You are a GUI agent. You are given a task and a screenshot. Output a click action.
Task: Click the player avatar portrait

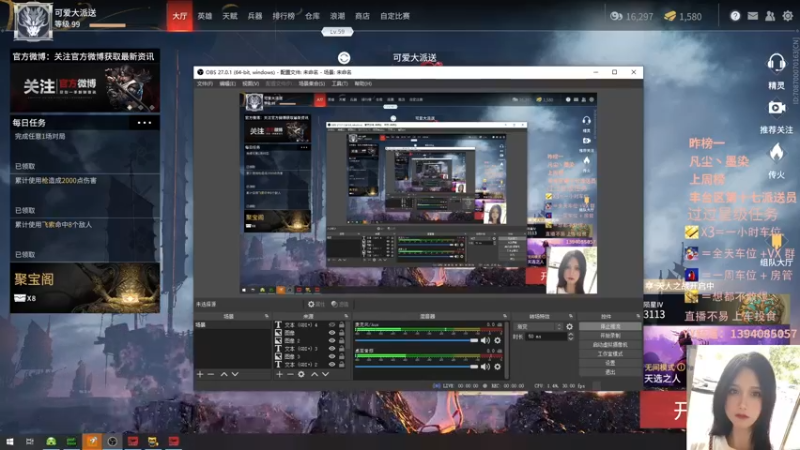click(x=33, y=22)
